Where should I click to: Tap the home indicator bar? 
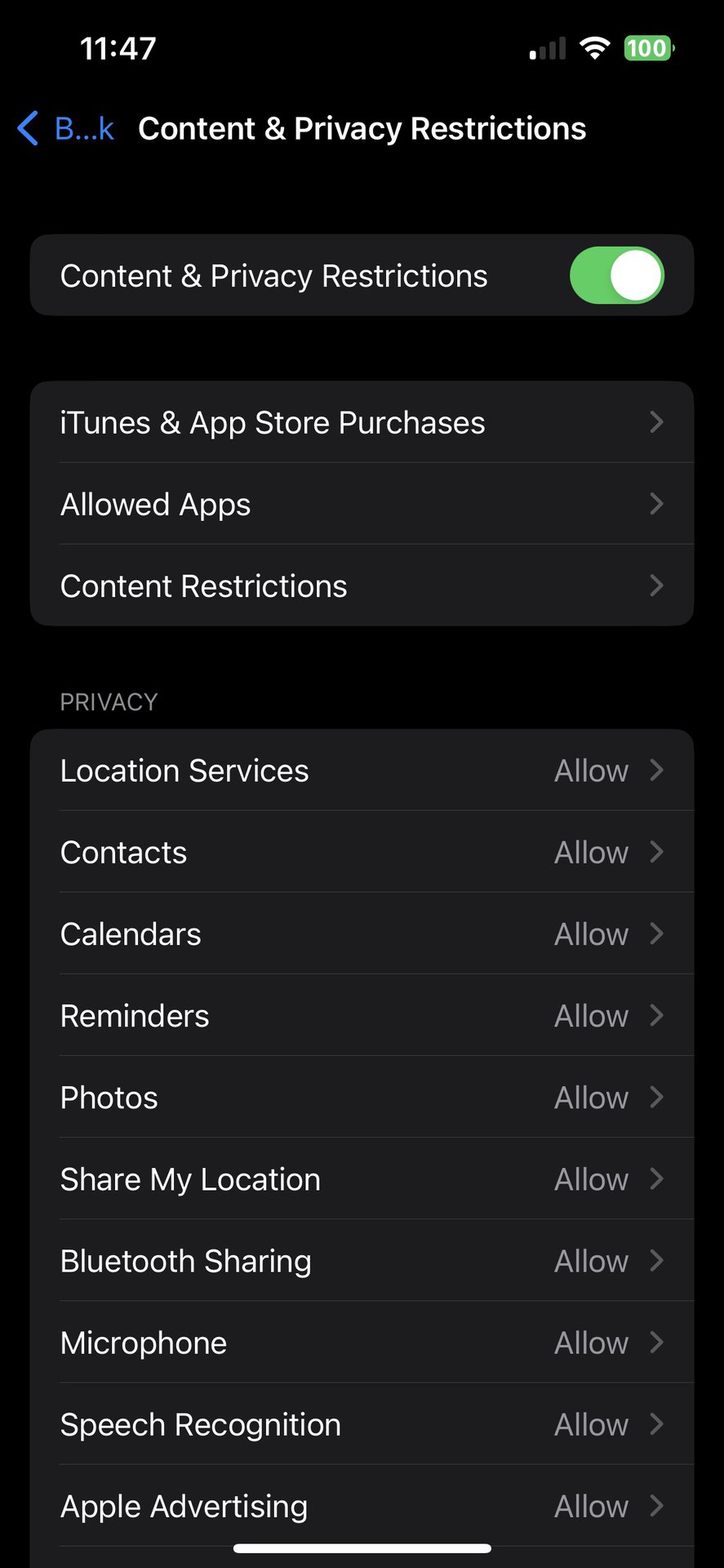(362, 1548)
